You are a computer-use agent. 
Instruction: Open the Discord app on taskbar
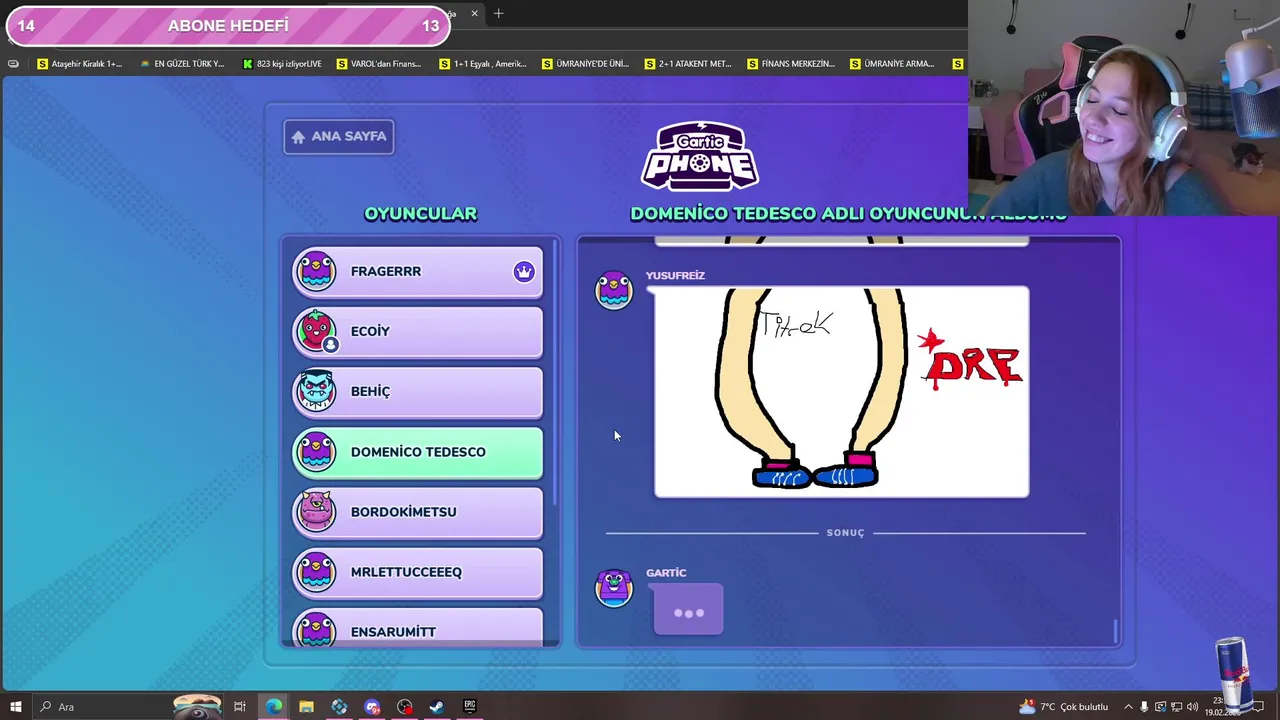372,707
